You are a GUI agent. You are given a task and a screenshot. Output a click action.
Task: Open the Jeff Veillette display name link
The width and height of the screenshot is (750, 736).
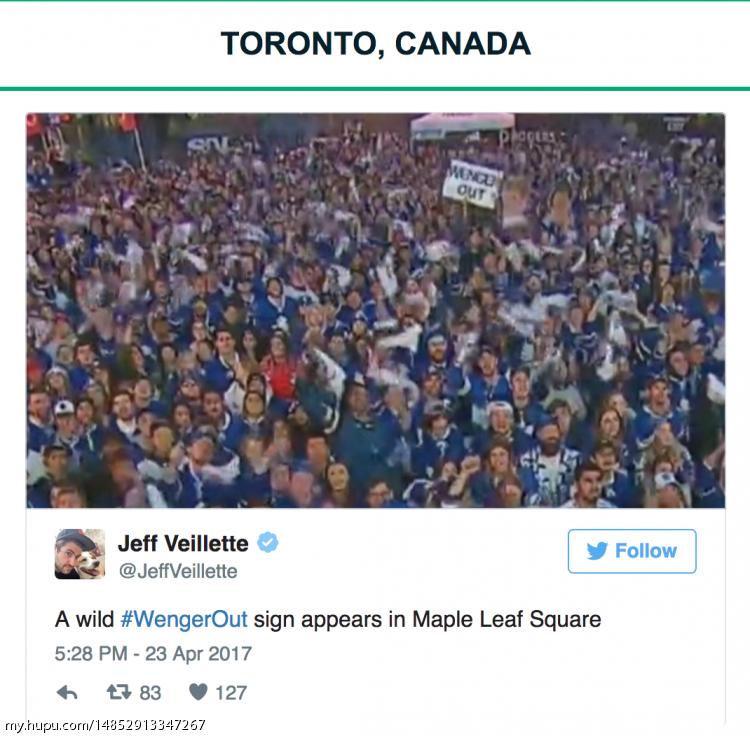click(x=183, y=543)
